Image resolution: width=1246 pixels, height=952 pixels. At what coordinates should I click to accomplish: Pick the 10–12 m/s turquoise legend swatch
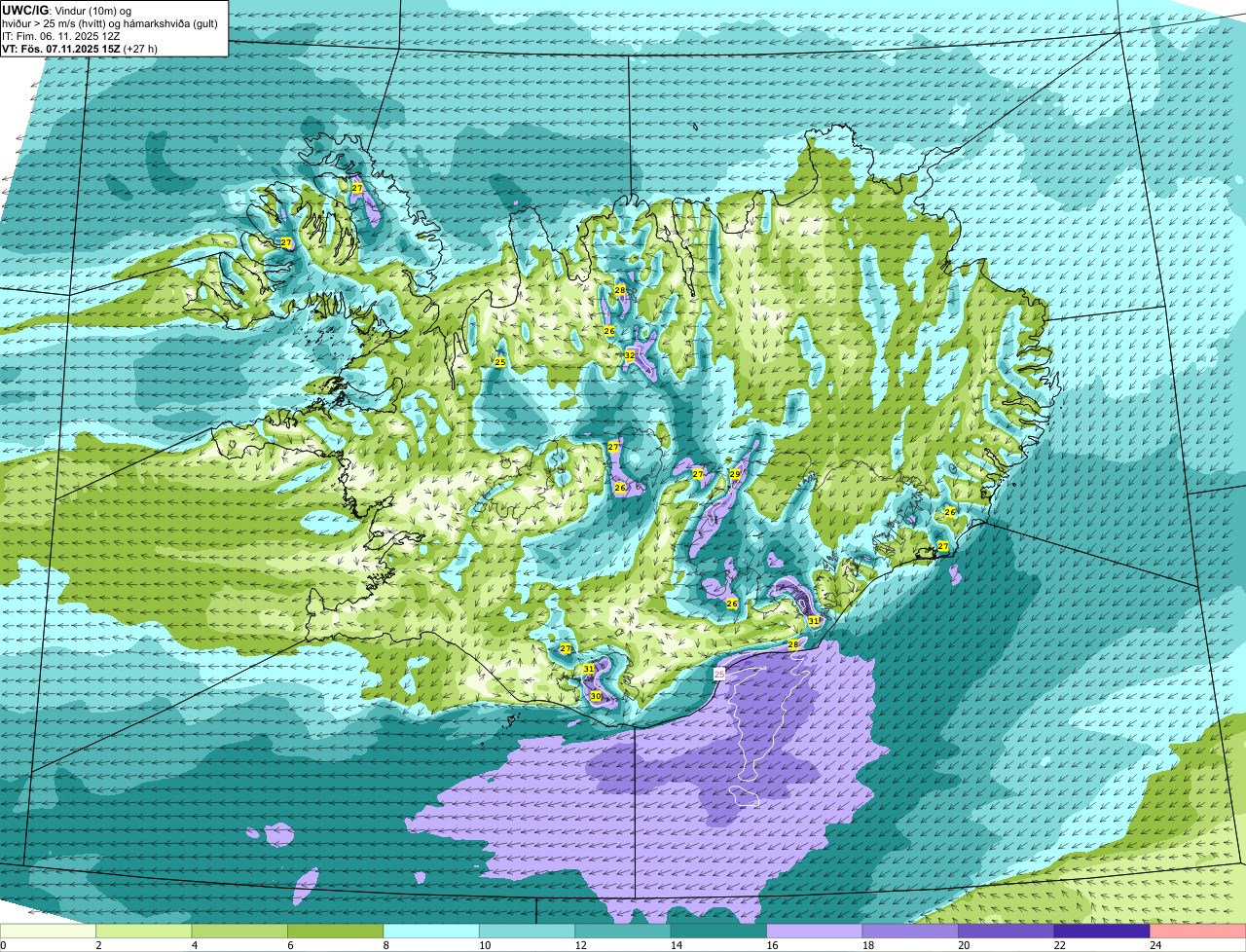pos(528,931)
